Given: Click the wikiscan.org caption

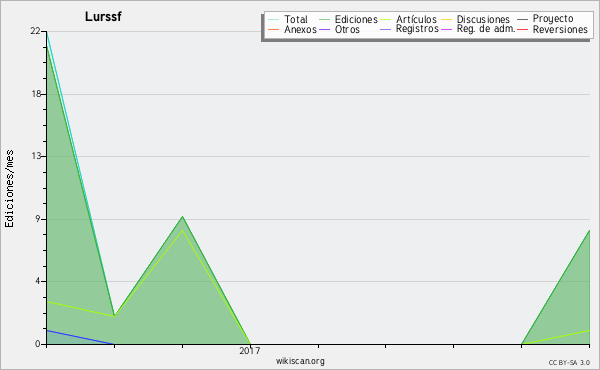Looking at the screenshot, I should [300, 361].
